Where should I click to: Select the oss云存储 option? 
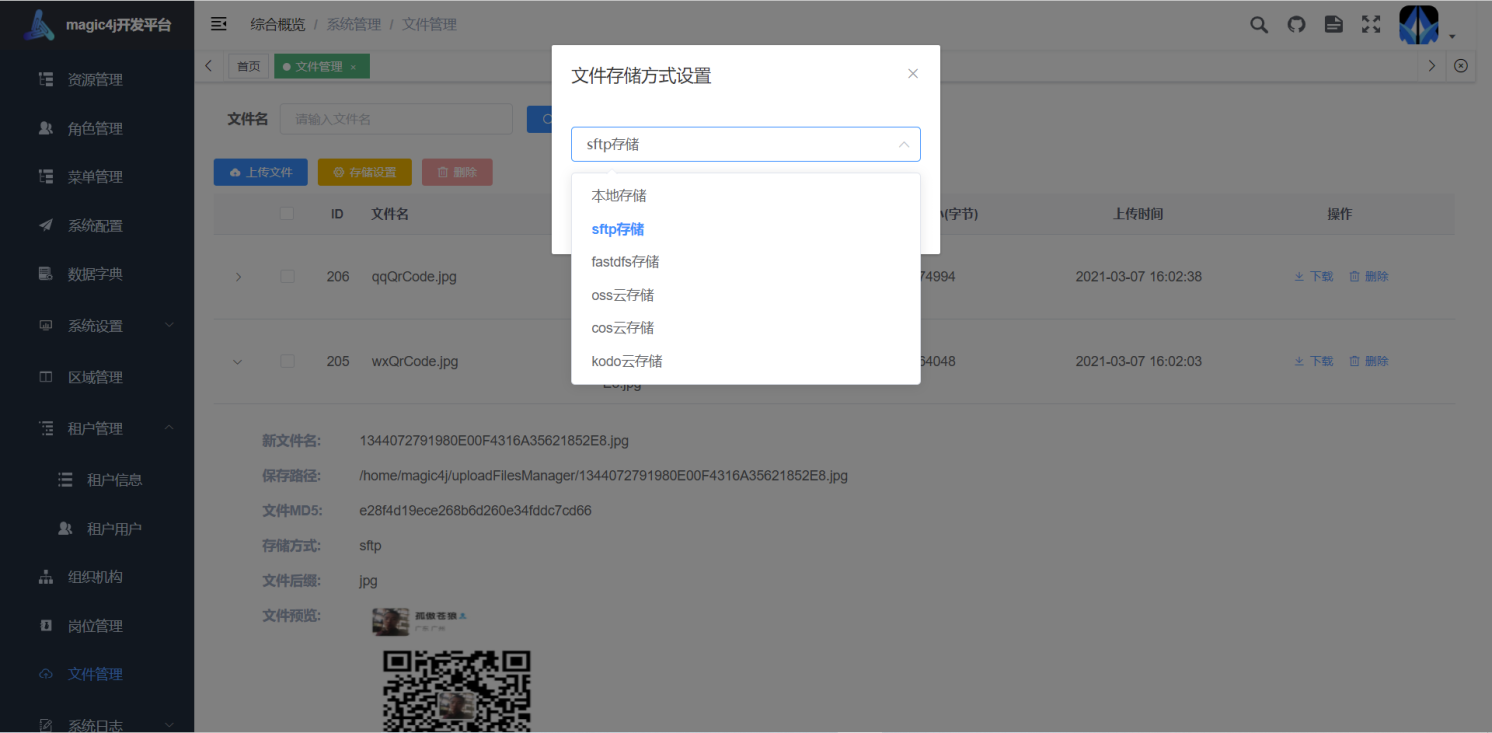pos(622,294)
